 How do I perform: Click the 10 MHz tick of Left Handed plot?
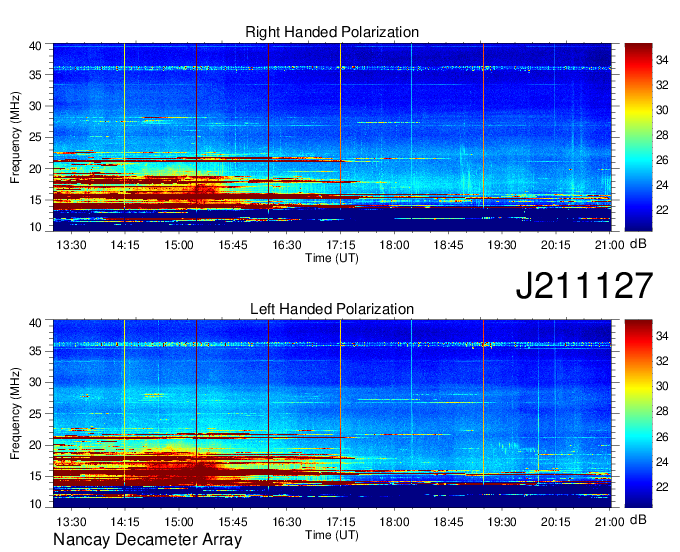pyautogui.click(x=35, y=504)
